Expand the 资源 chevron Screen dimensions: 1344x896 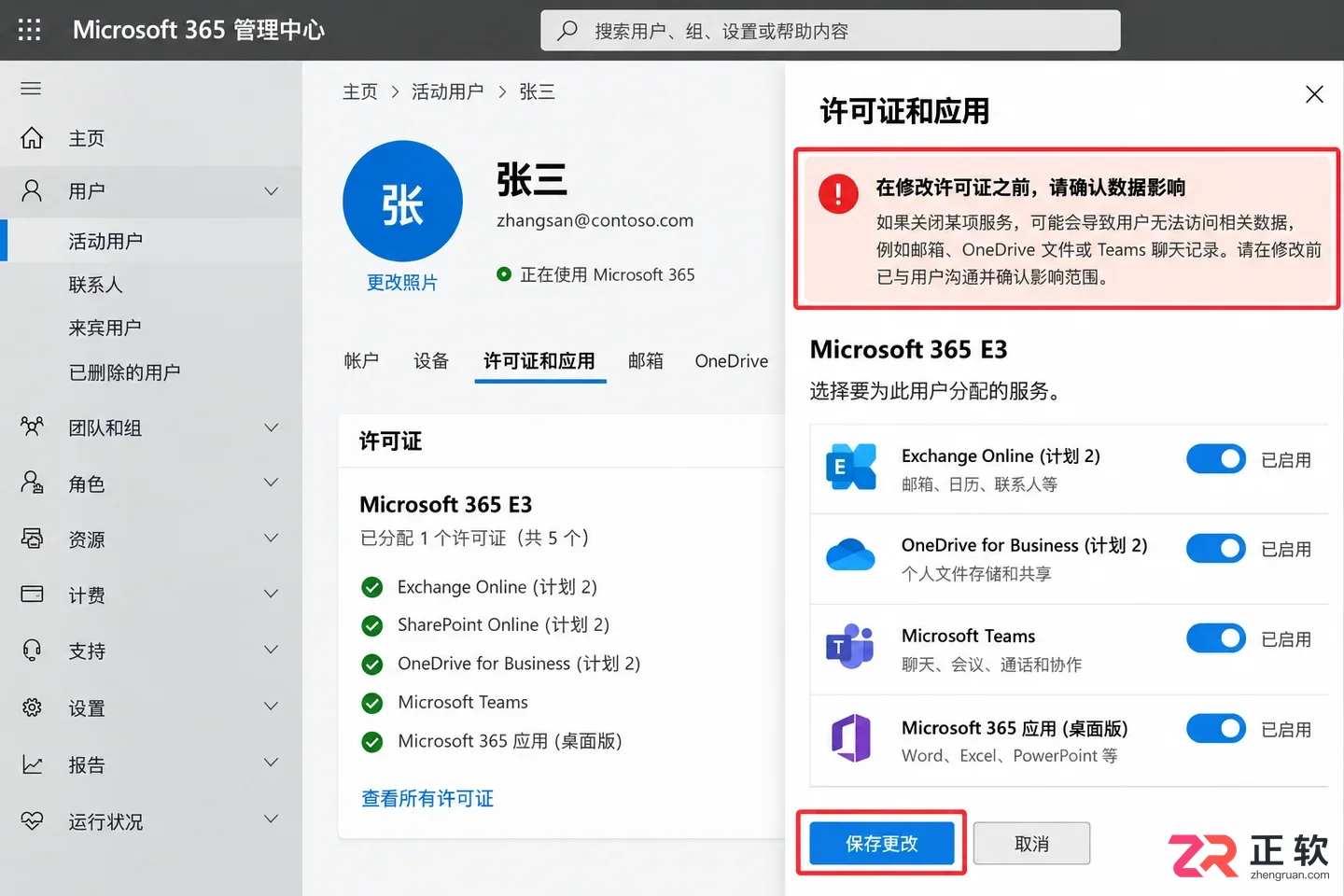tap(271, 539)
